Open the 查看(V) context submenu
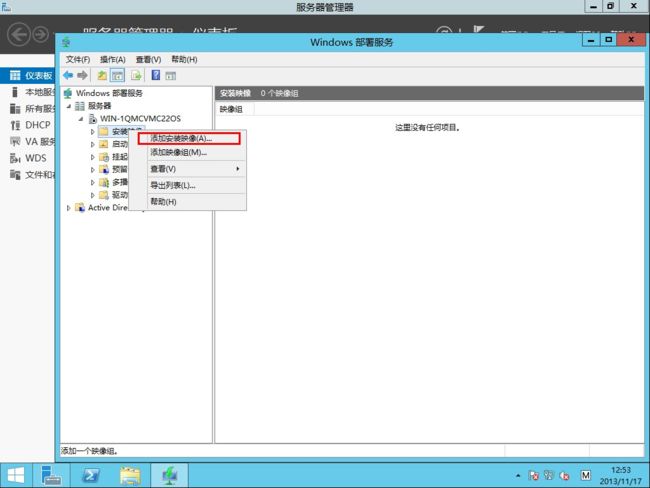 coord(188,169)
